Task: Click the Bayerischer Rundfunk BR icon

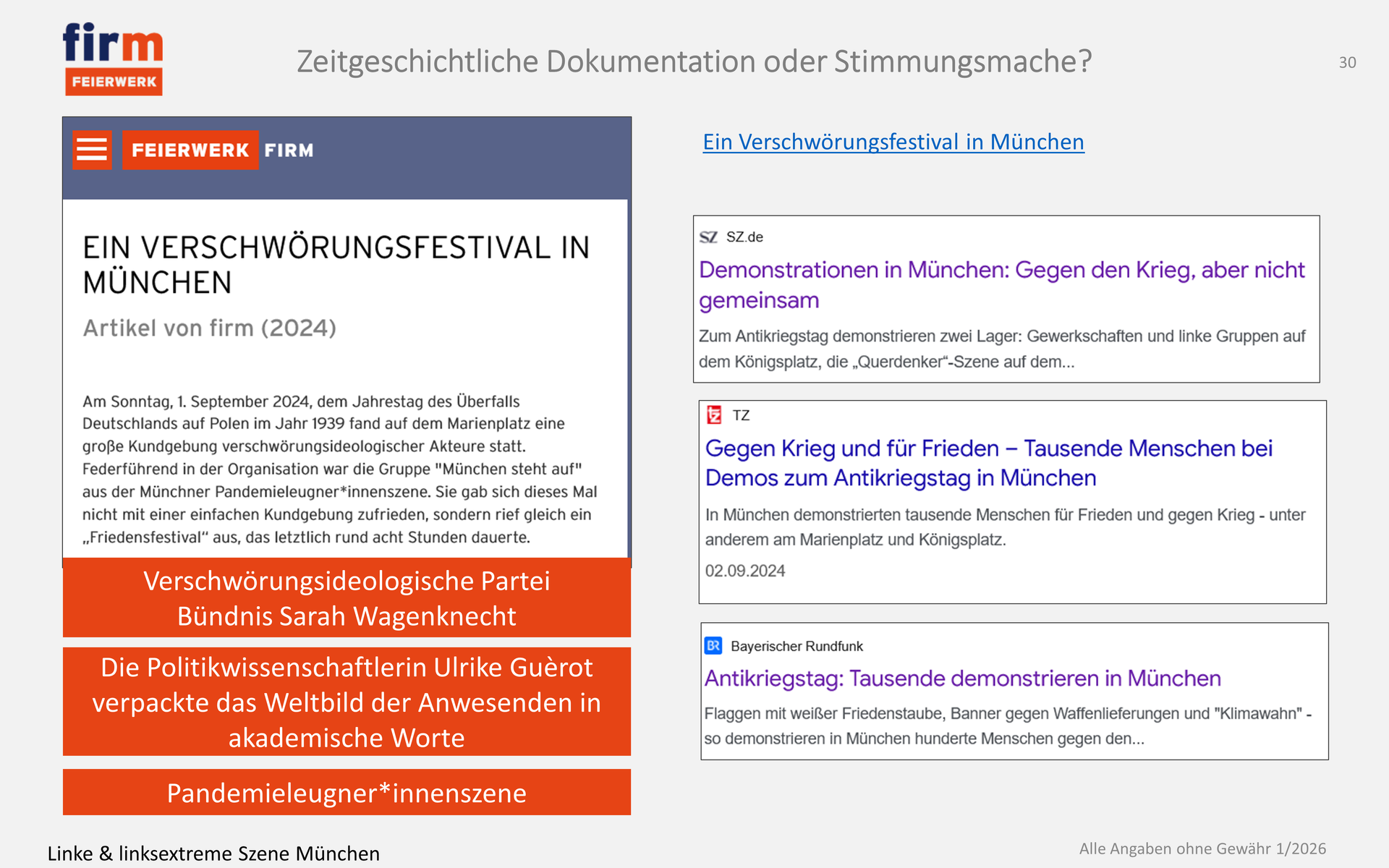Action: point(713,646)
